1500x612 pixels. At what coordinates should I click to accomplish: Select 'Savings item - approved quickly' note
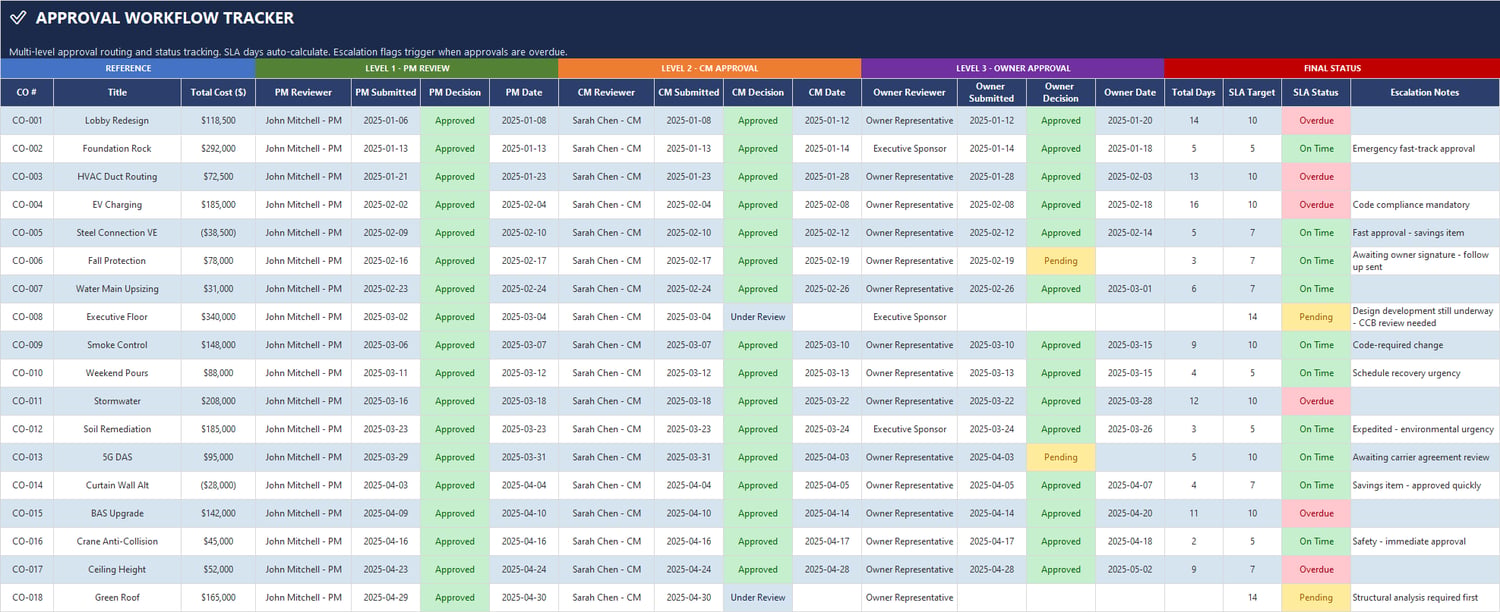click(1425, 484)
